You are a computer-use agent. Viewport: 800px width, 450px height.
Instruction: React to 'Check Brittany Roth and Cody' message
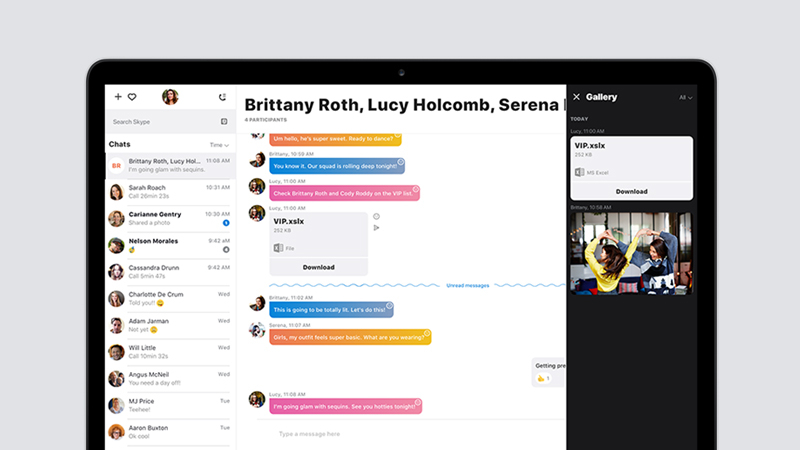(x=416, y=189)
